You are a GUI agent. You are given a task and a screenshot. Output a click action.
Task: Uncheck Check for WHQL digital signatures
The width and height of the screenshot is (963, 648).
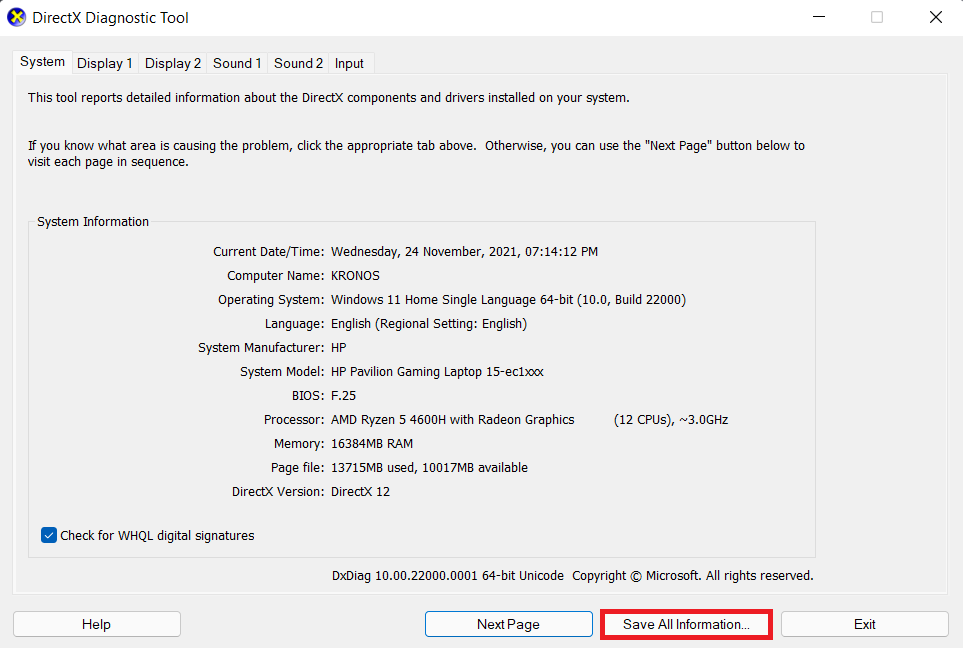(x=49, y=535)
